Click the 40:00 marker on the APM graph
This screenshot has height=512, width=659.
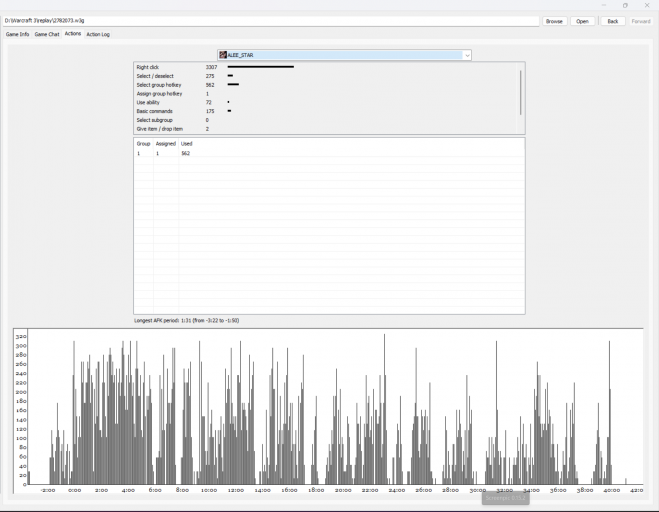[612, 490]
